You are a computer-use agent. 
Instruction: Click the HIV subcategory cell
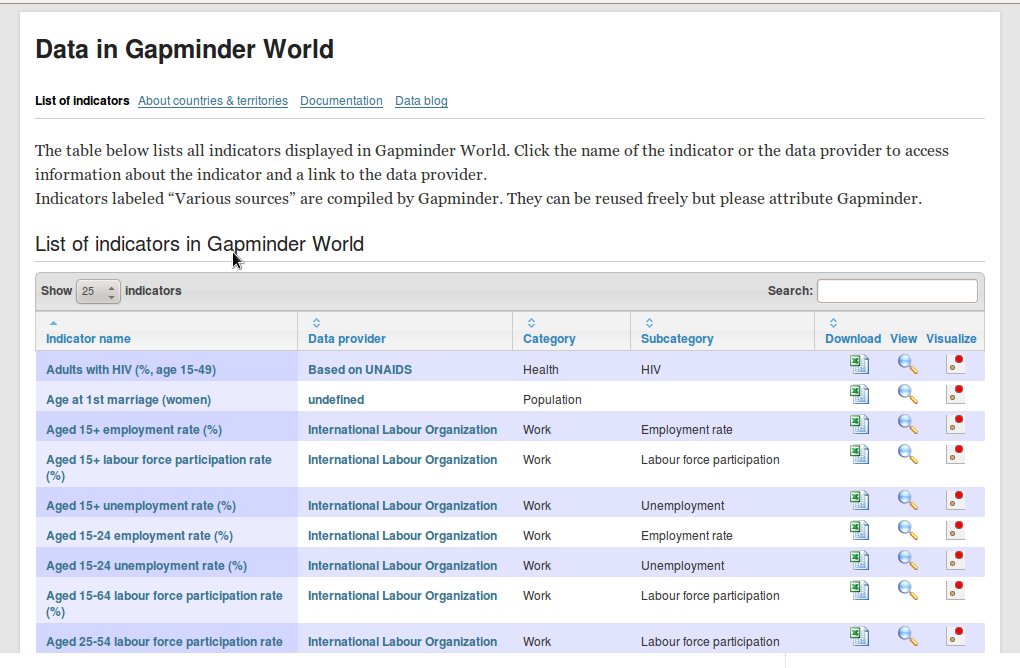722,366
